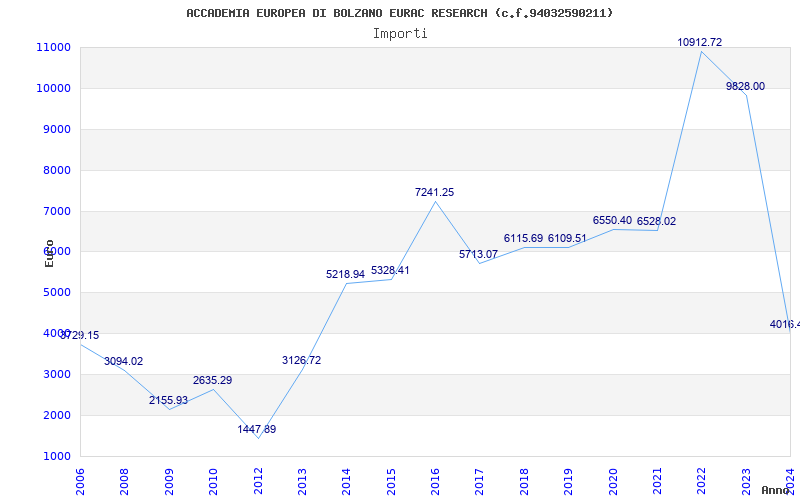
Task: Select the 1000 y-axis tick label
Action: click(56, 456)
